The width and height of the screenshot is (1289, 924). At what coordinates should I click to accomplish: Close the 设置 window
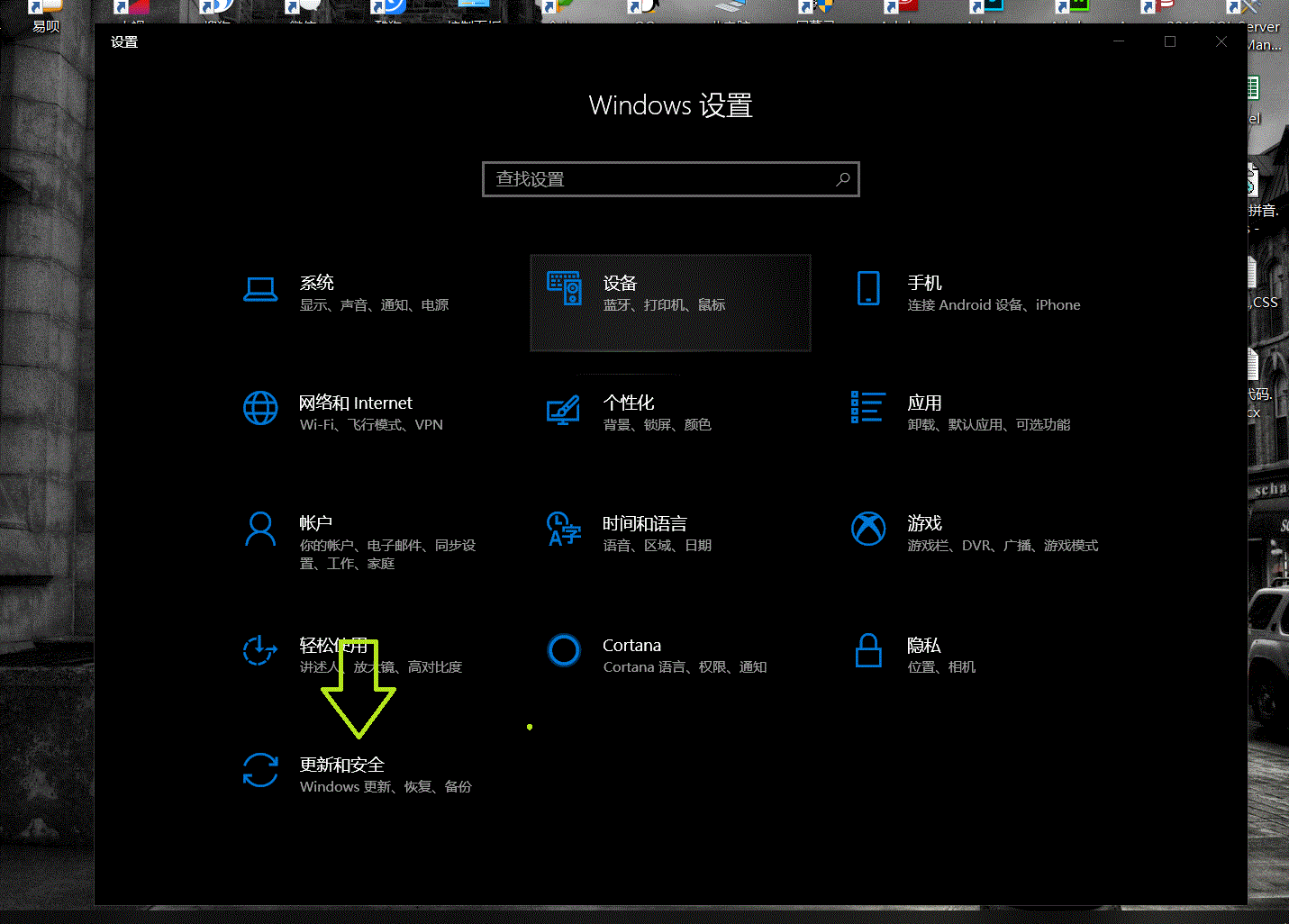tap(1221, 41)
